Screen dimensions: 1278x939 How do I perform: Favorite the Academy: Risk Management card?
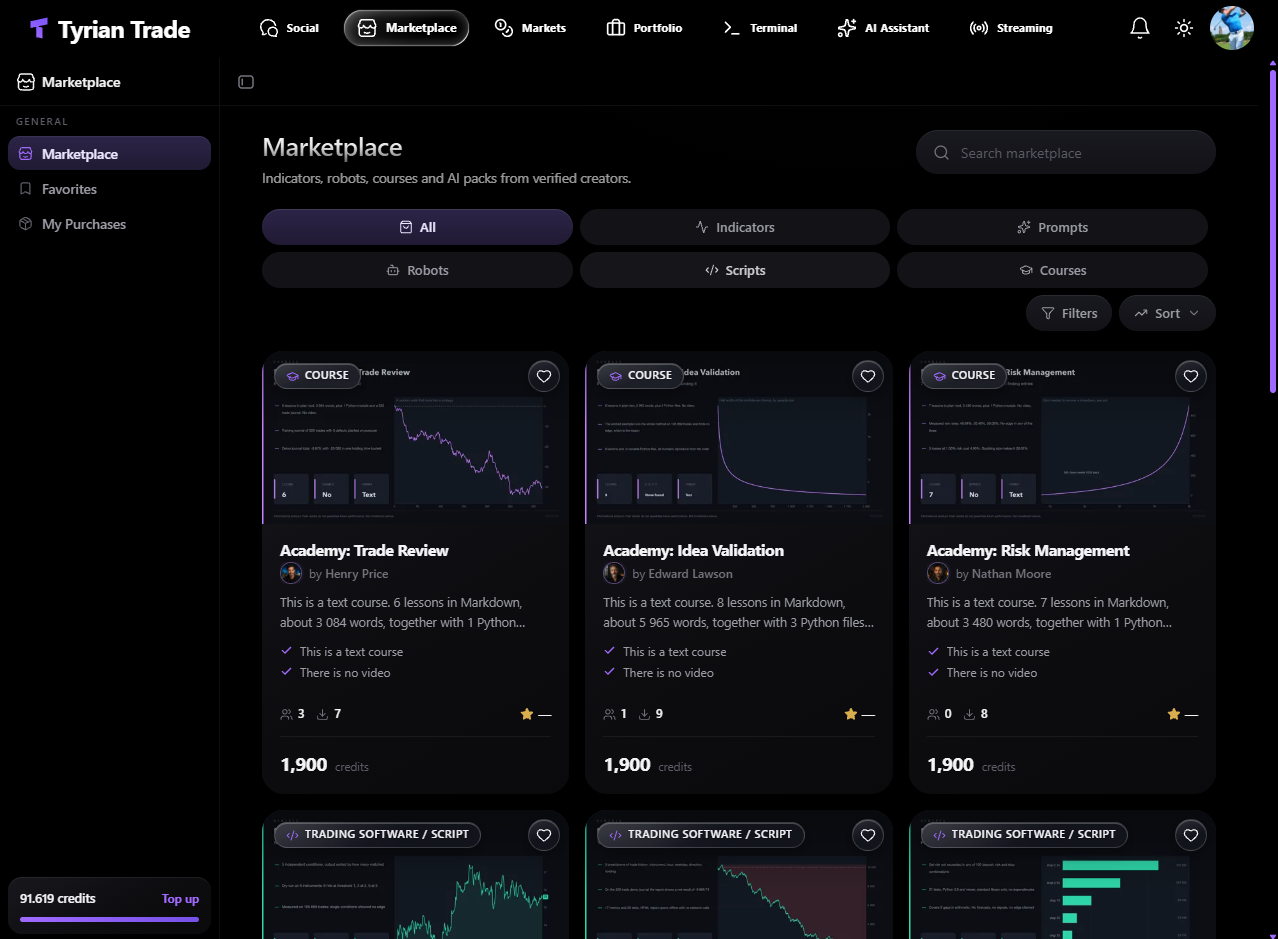click(x=1191, y=376)
